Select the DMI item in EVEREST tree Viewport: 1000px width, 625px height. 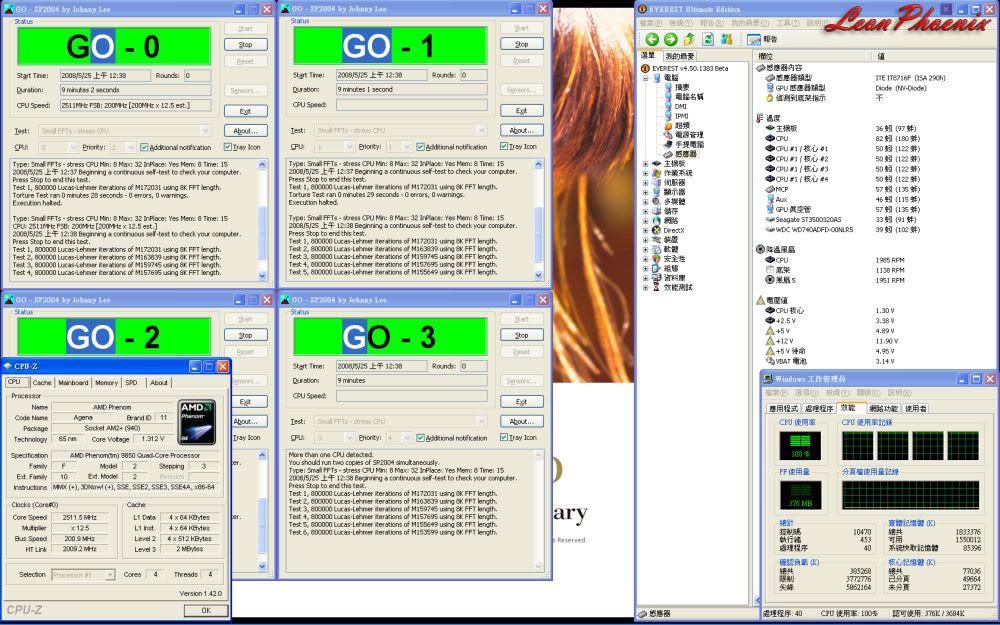[x=680, y=107]
